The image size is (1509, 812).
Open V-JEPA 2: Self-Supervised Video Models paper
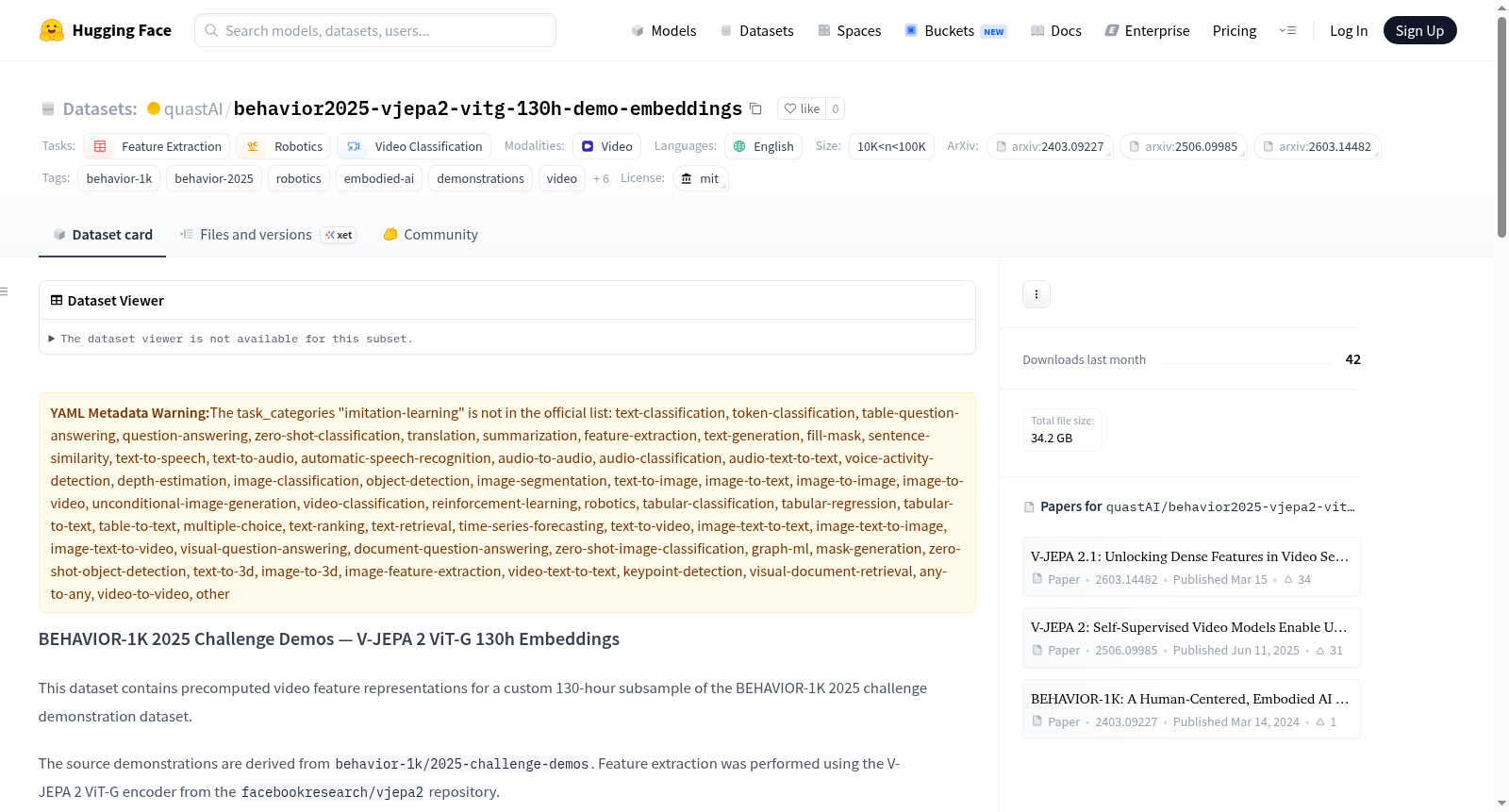[x=1191, y=638]
